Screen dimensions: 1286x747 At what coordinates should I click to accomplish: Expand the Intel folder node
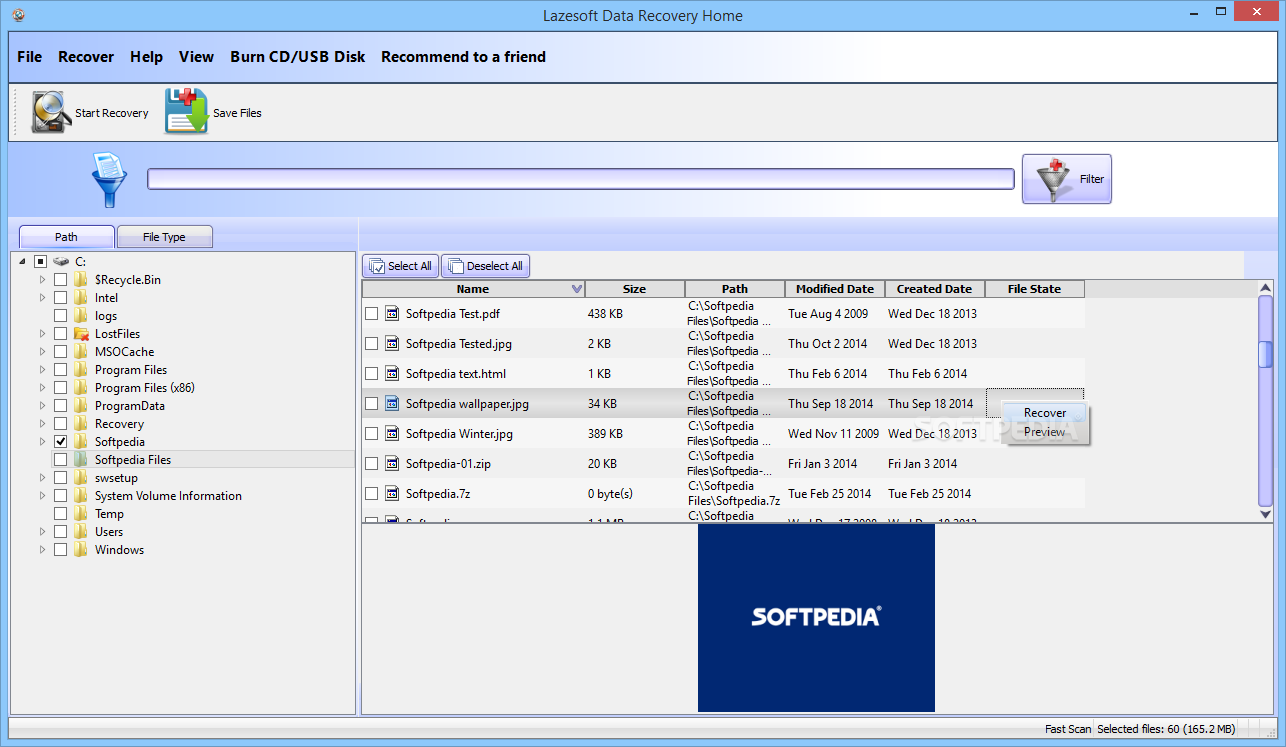(42, 297)
